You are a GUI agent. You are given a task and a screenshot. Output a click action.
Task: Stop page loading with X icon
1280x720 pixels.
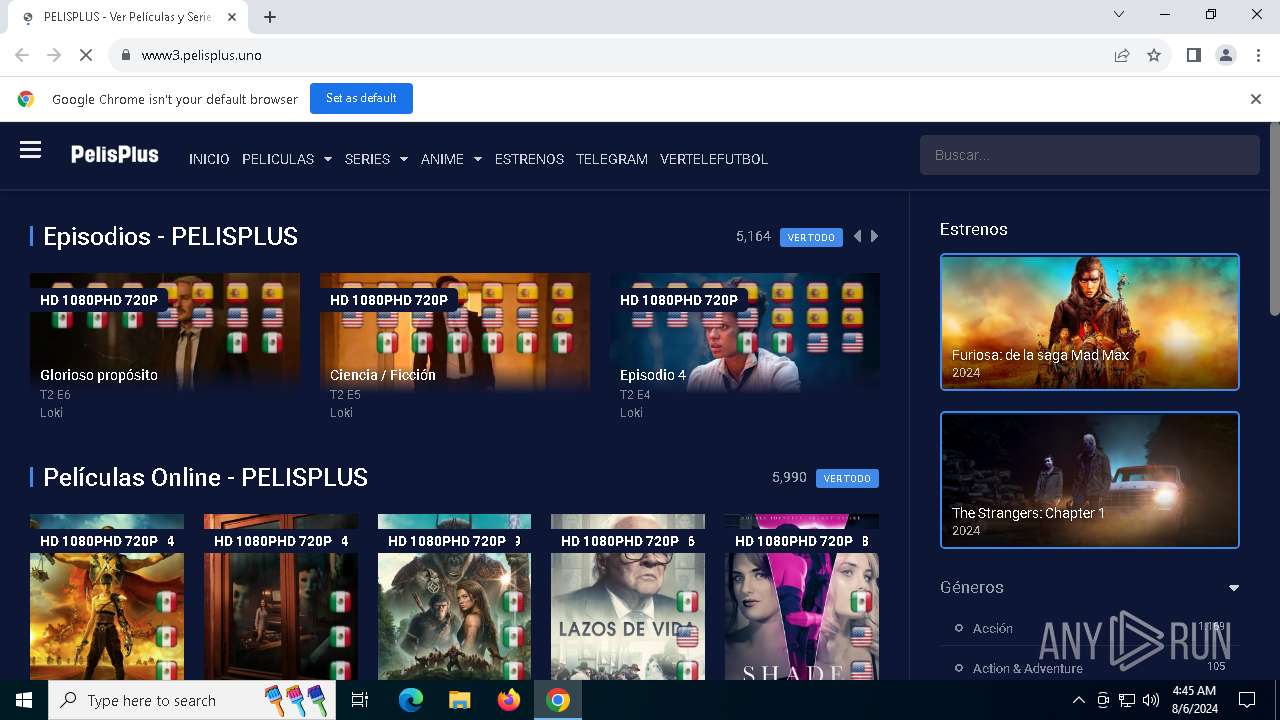(x=86, y=55)
